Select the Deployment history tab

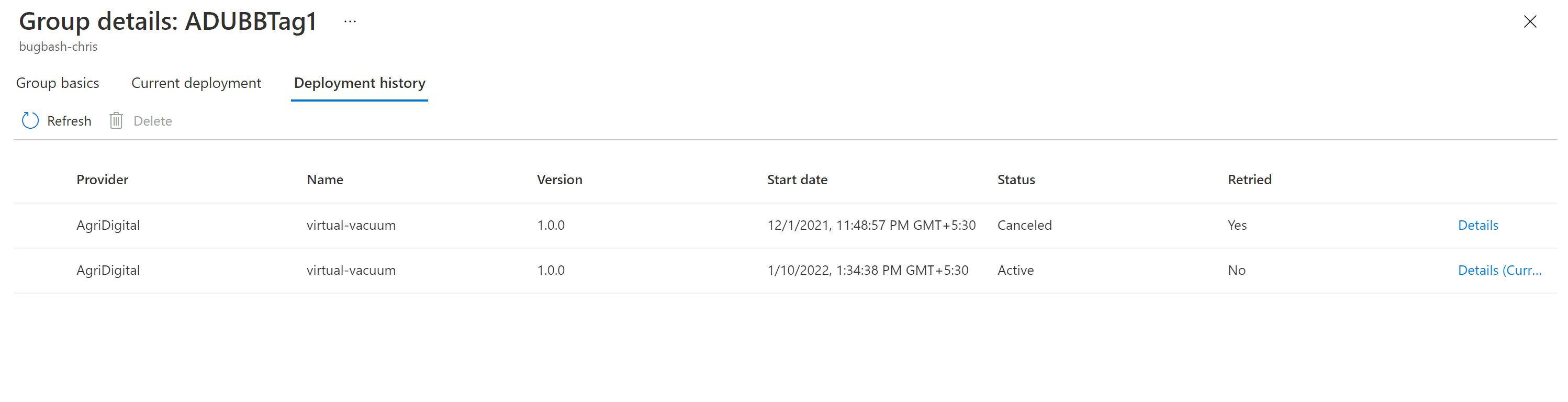(359, 83)
